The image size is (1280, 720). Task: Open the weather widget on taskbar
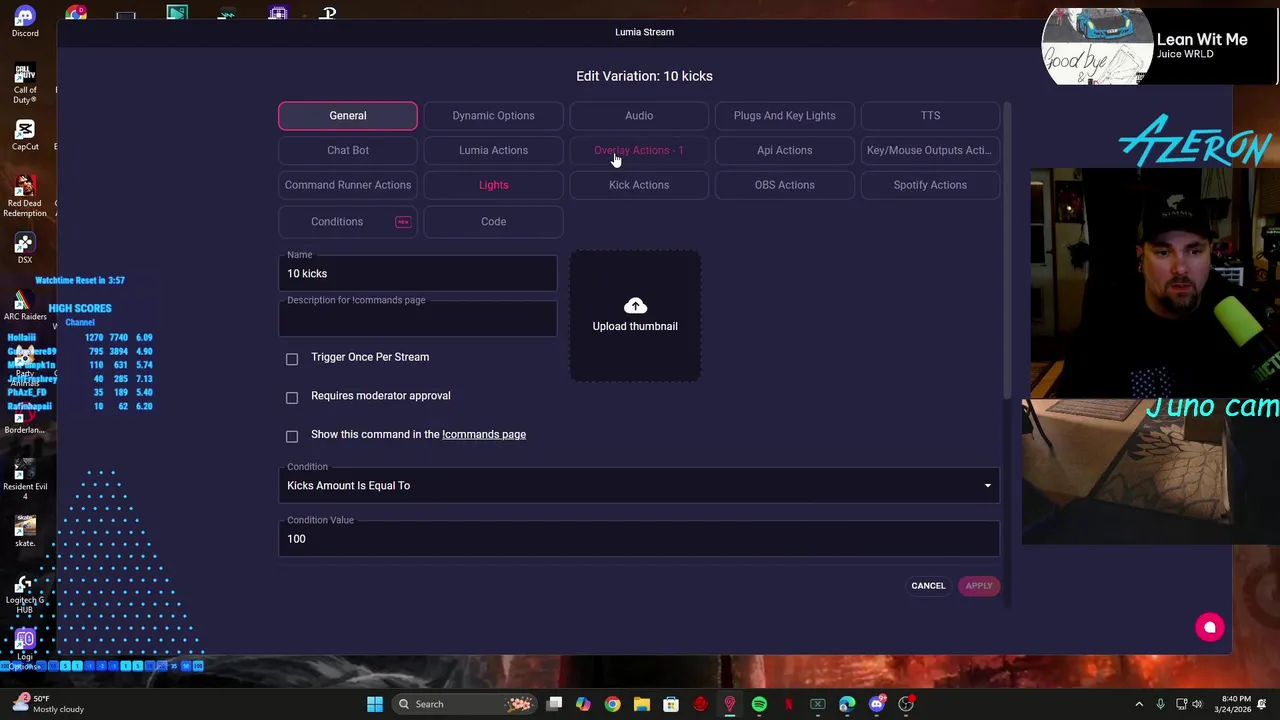point(49,704)
